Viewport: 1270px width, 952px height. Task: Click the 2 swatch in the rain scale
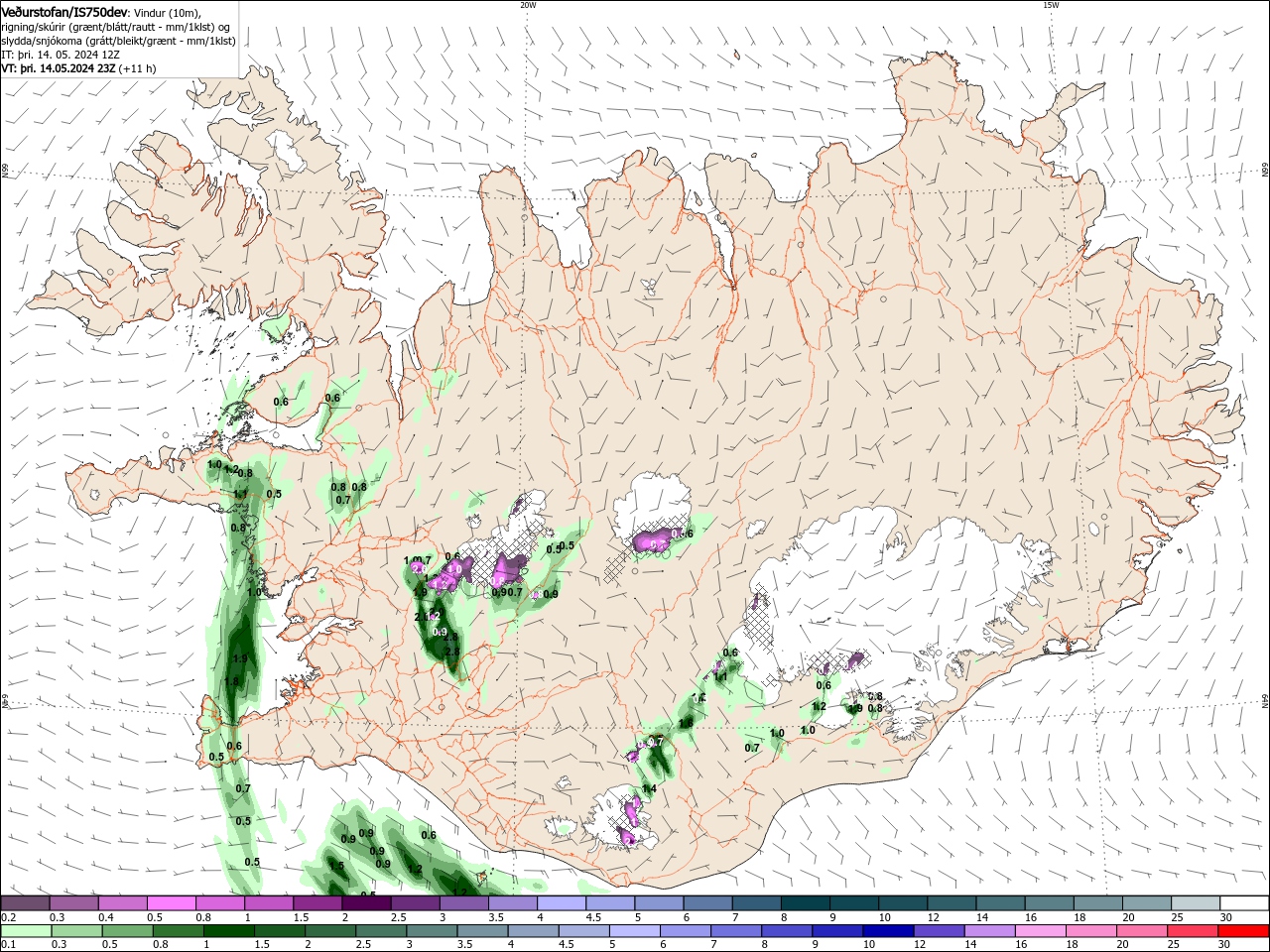330,931
